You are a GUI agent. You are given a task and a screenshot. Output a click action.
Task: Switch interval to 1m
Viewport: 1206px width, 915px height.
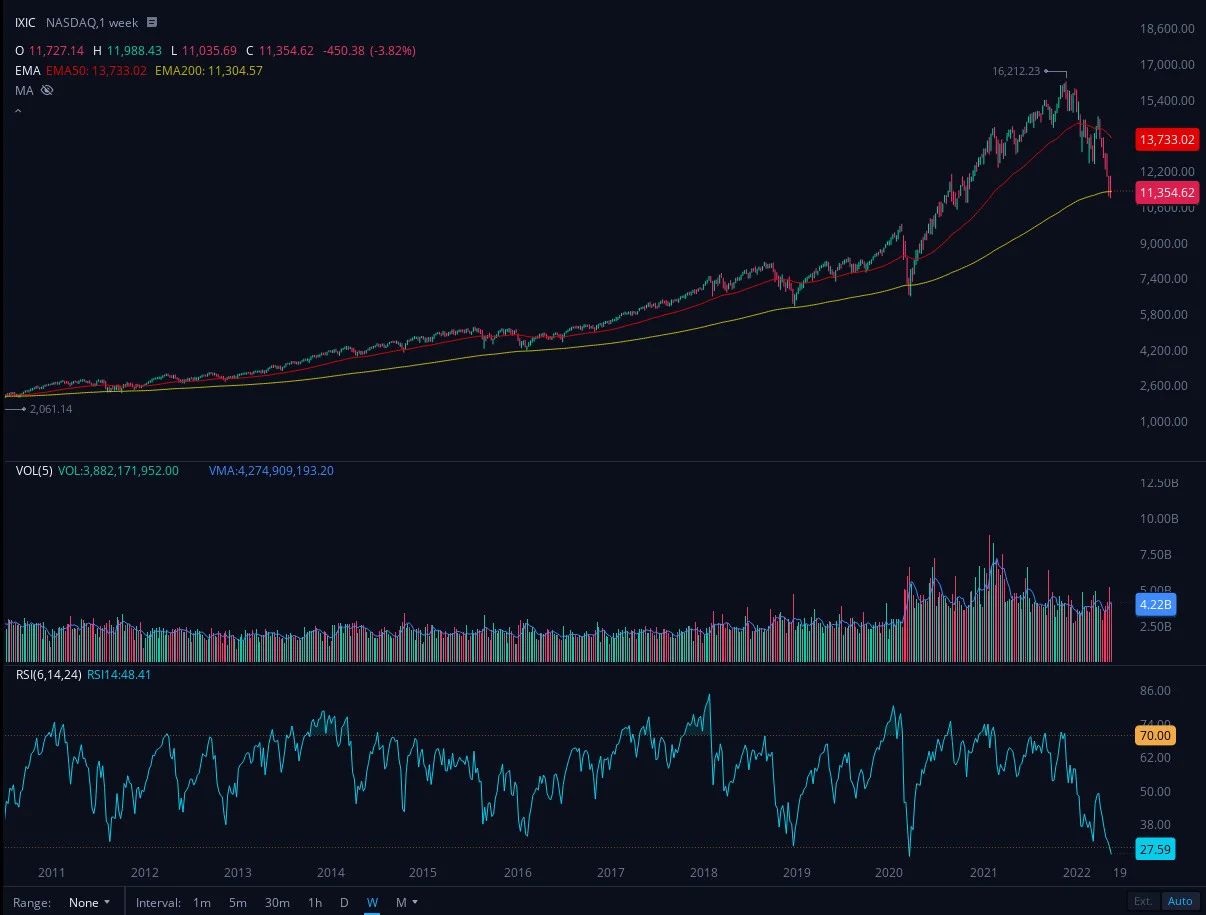[202, 902]
